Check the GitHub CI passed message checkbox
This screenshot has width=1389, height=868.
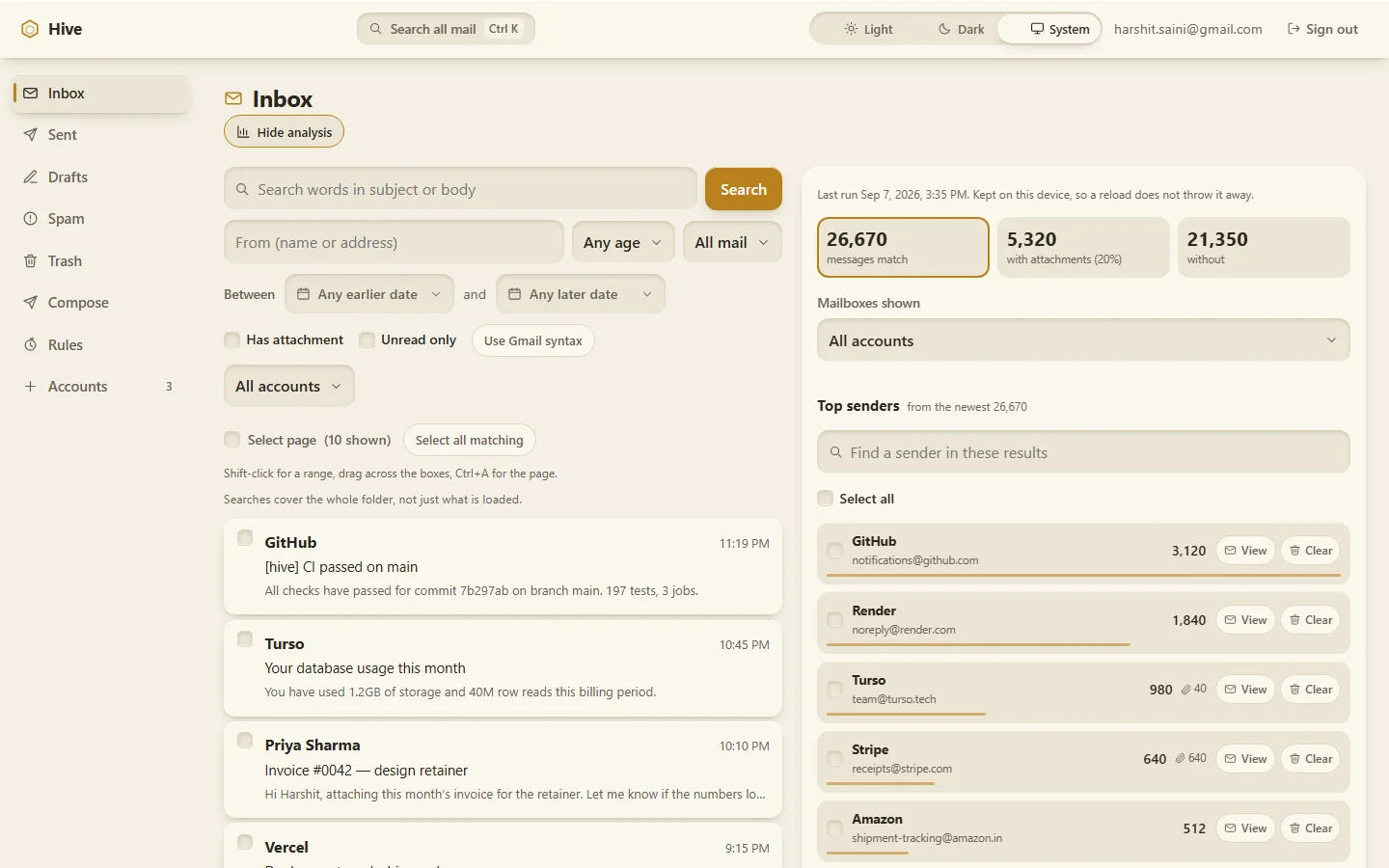tap(245, 538)
